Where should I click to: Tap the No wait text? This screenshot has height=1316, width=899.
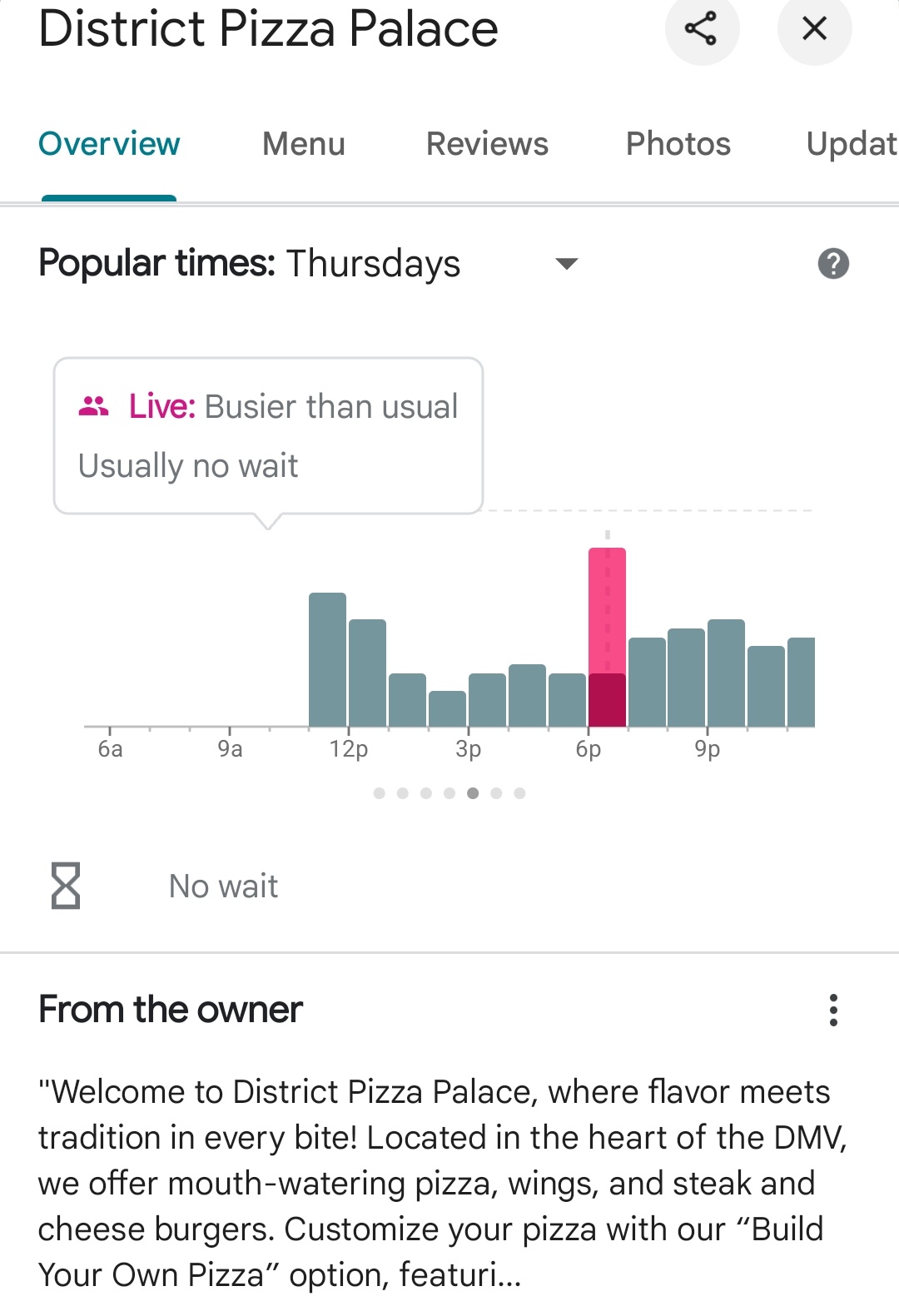pyautogui.click(x=223, y=886)
